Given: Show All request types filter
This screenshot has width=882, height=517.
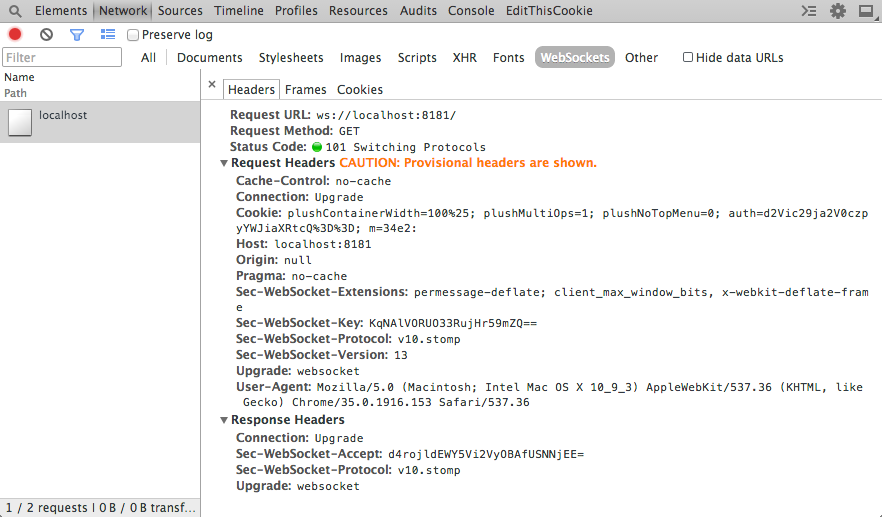Looking at the screenshot, I should coord(148,58).
